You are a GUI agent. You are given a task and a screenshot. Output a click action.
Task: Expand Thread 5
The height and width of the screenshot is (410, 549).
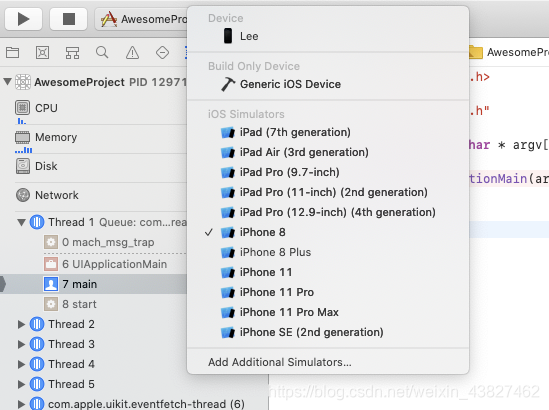pyautogui.click(x=21, y=384)
